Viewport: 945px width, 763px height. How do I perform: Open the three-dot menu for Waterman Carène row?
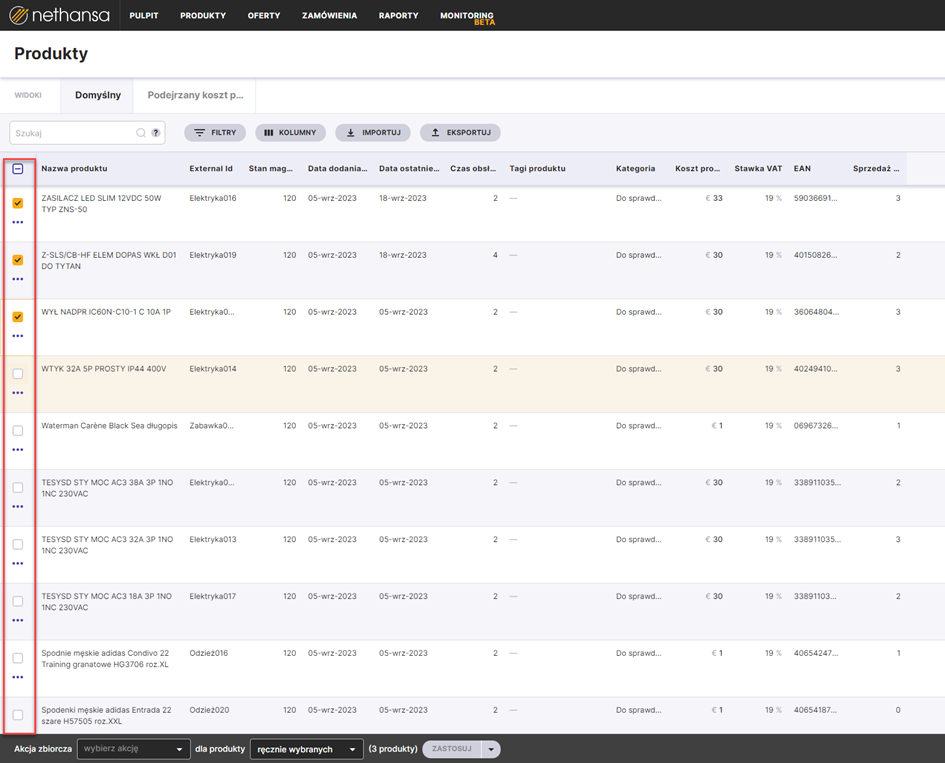coord(18,450)
